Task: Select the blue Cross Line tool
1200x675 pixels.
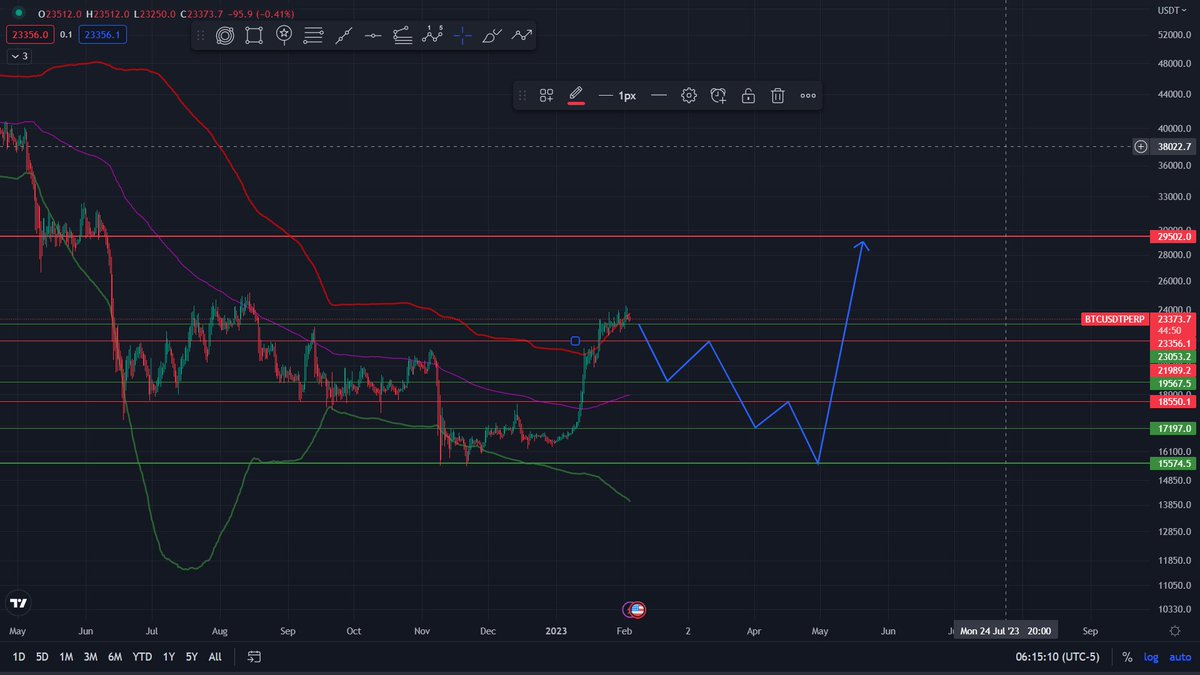Action: pyautogui.click(x=462, y=36)
